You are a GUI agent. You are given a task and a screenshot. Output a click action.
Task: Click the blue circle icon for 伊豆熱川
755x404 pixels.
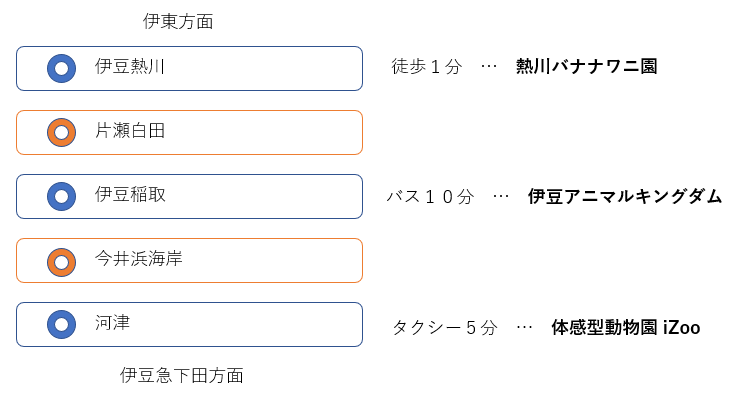coord(61,68)
